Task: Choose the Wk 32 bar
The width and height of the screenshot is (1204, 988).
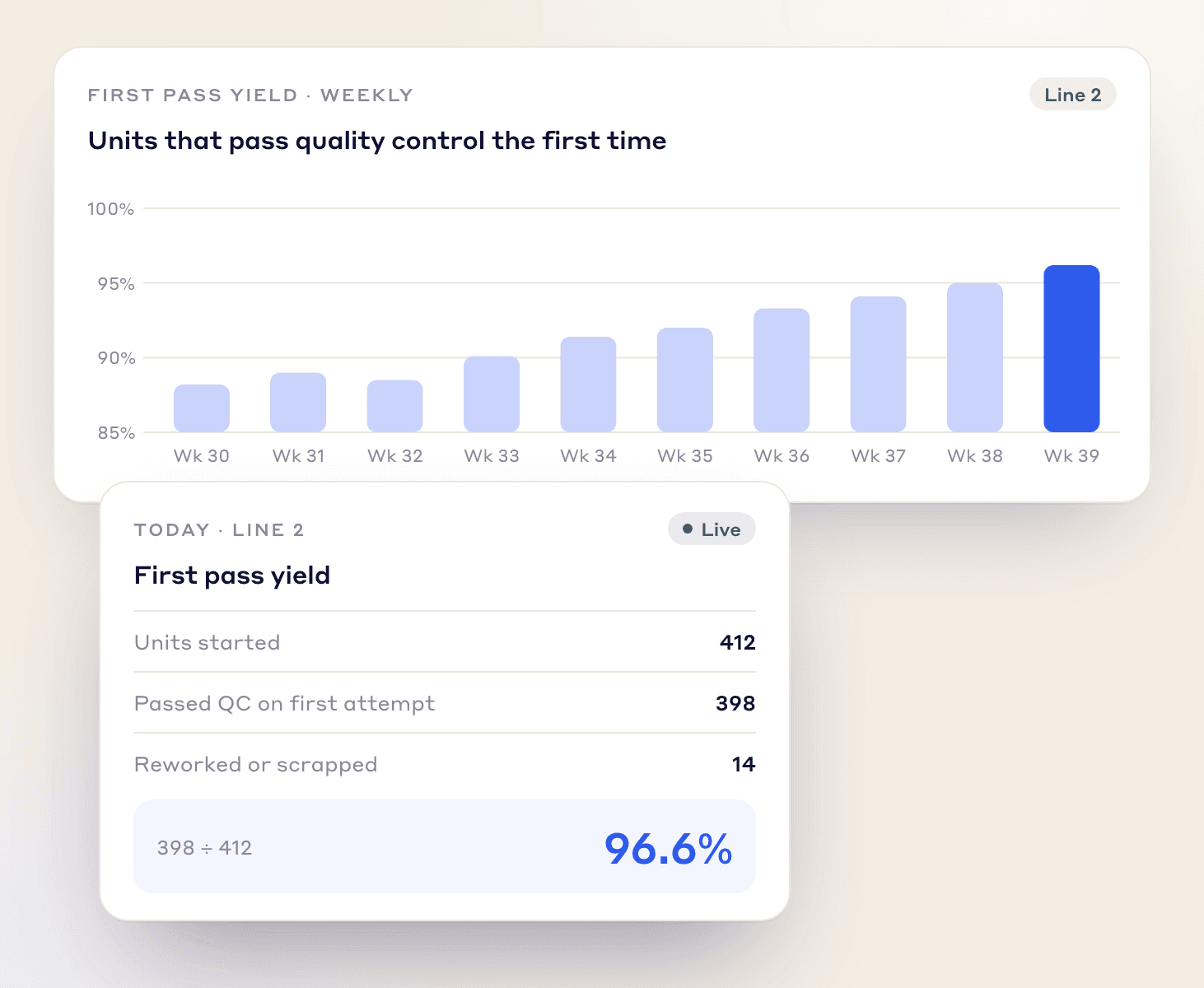Action: tap(395, 406)
